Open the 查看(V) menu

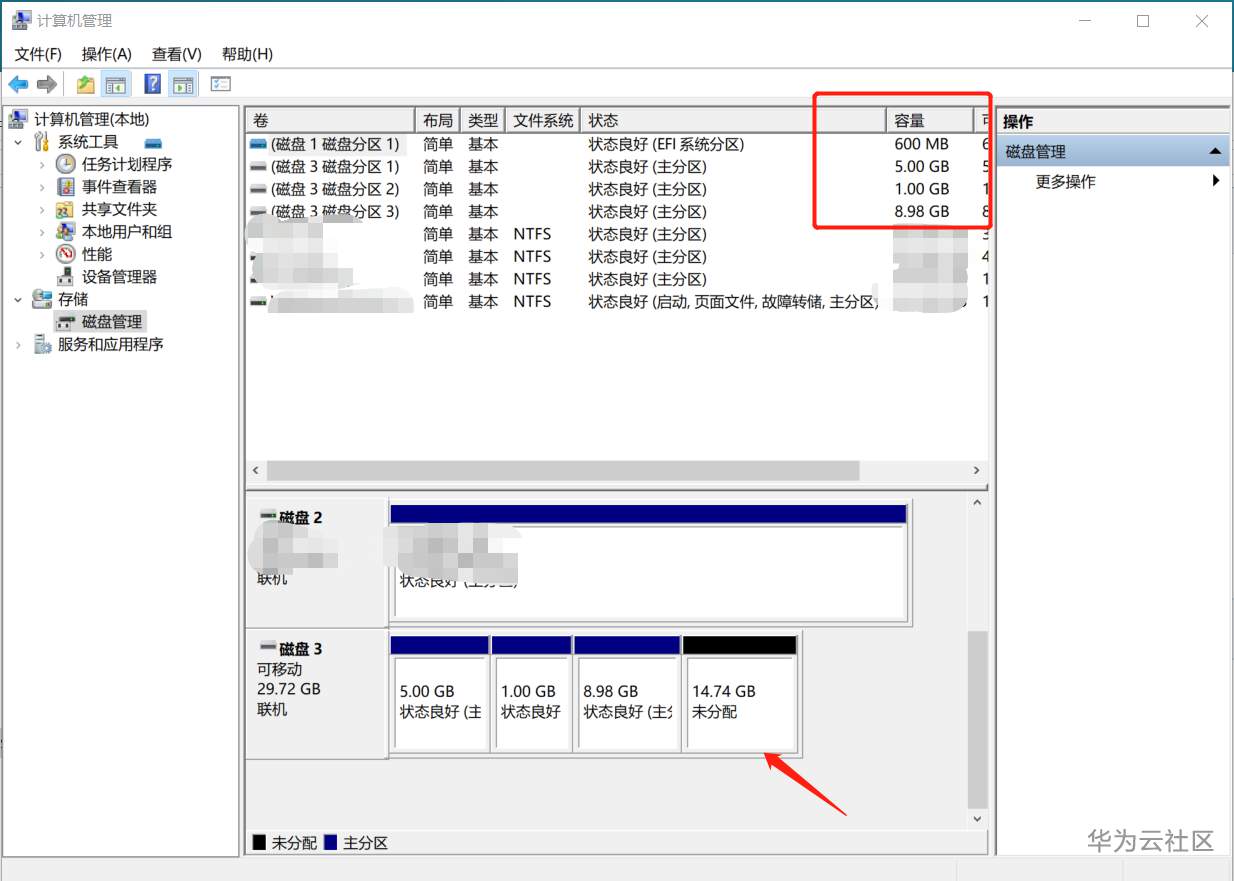177,54
